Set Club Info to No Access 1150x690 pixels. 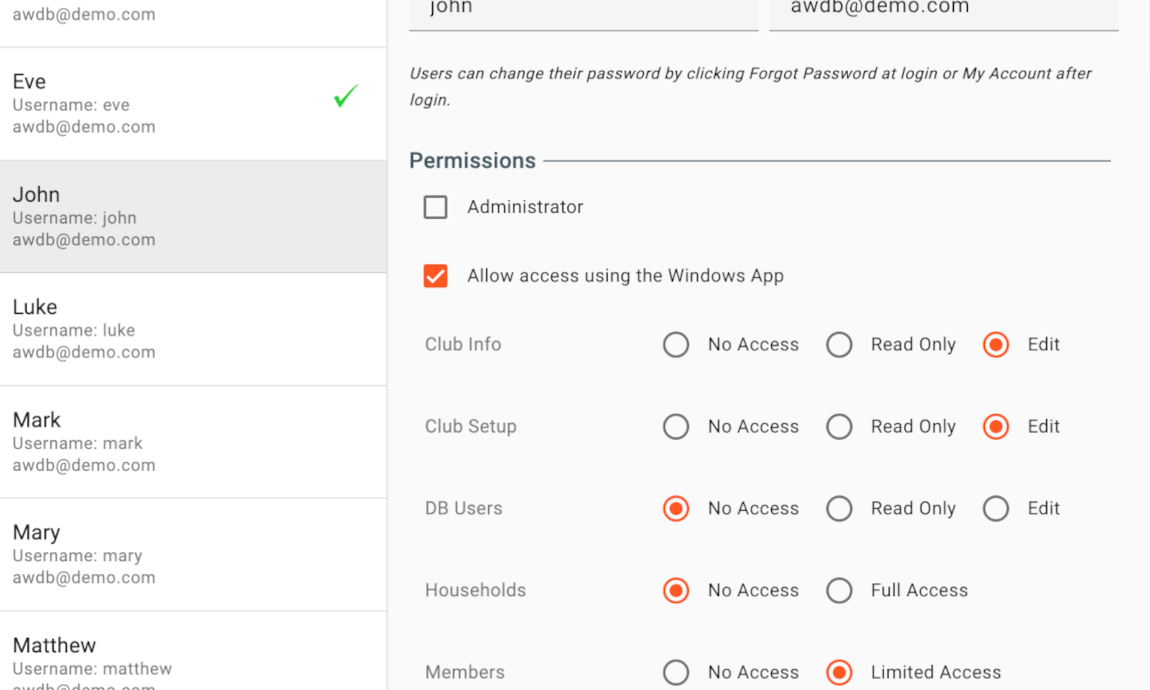676,345
